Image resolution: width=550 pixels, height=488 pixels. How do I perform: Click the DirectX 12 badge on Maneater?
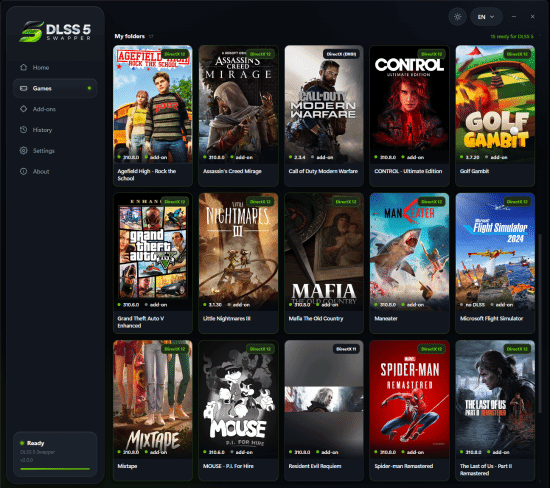431,202
